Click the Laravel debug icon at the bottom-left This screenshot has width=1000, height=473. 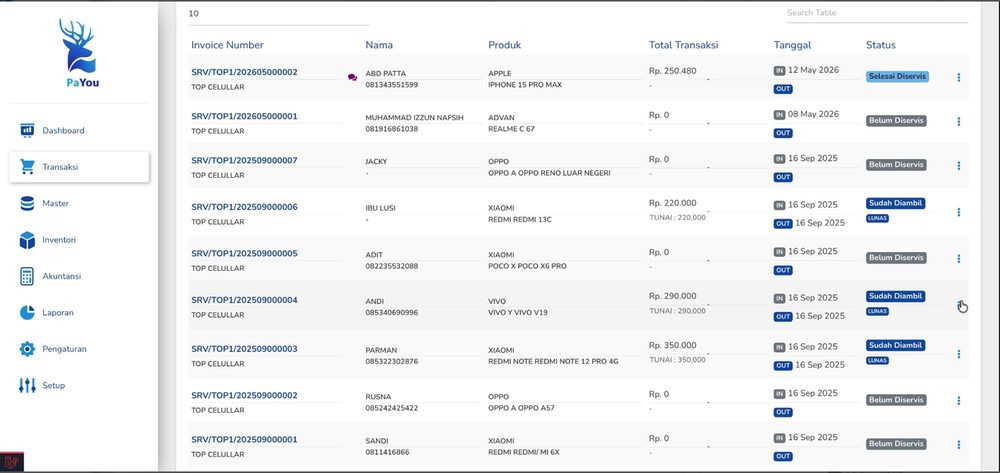(11, 462)
